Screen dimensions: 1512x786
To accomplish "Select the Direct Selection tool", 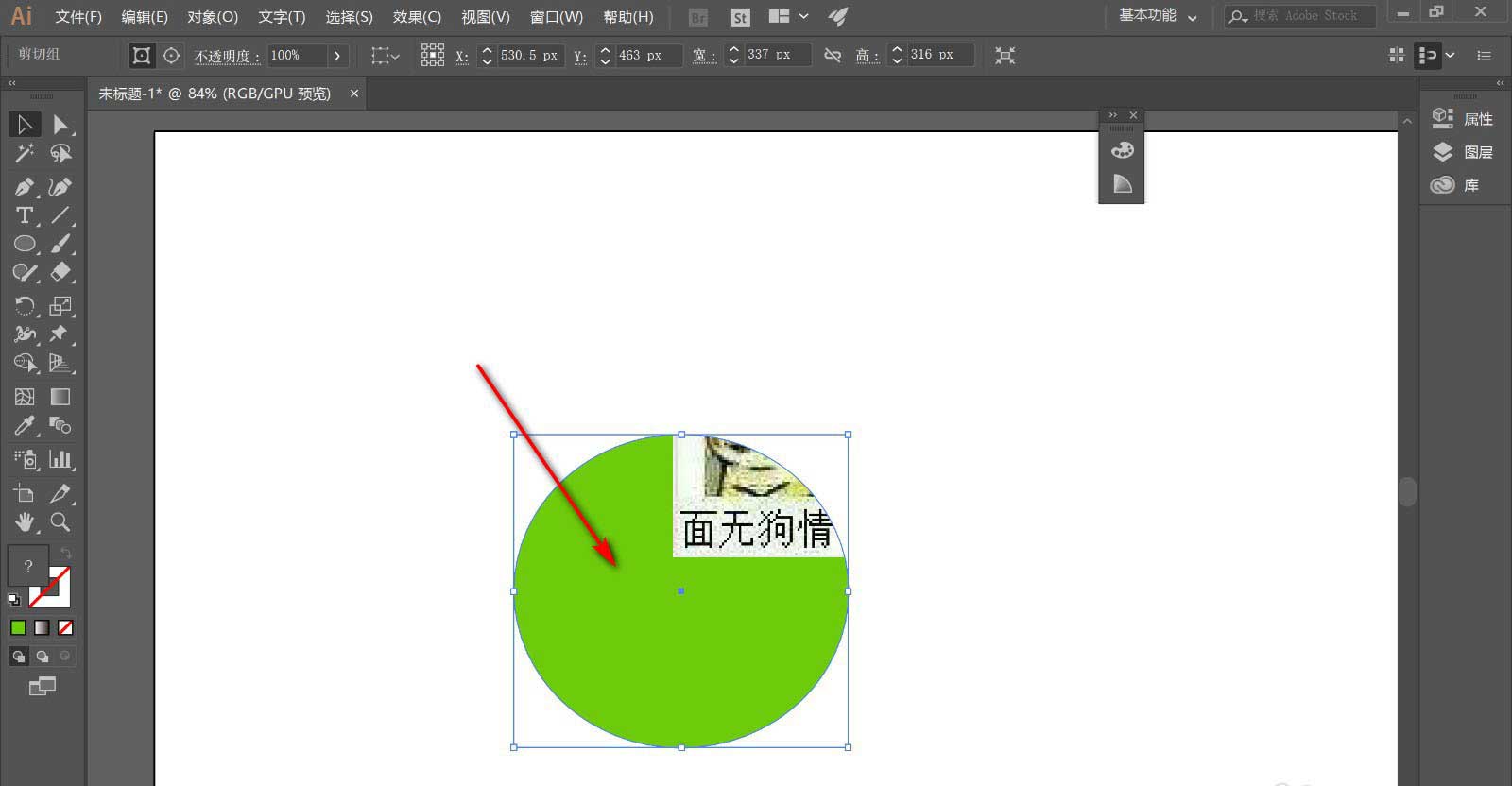I will coord(60,124).
